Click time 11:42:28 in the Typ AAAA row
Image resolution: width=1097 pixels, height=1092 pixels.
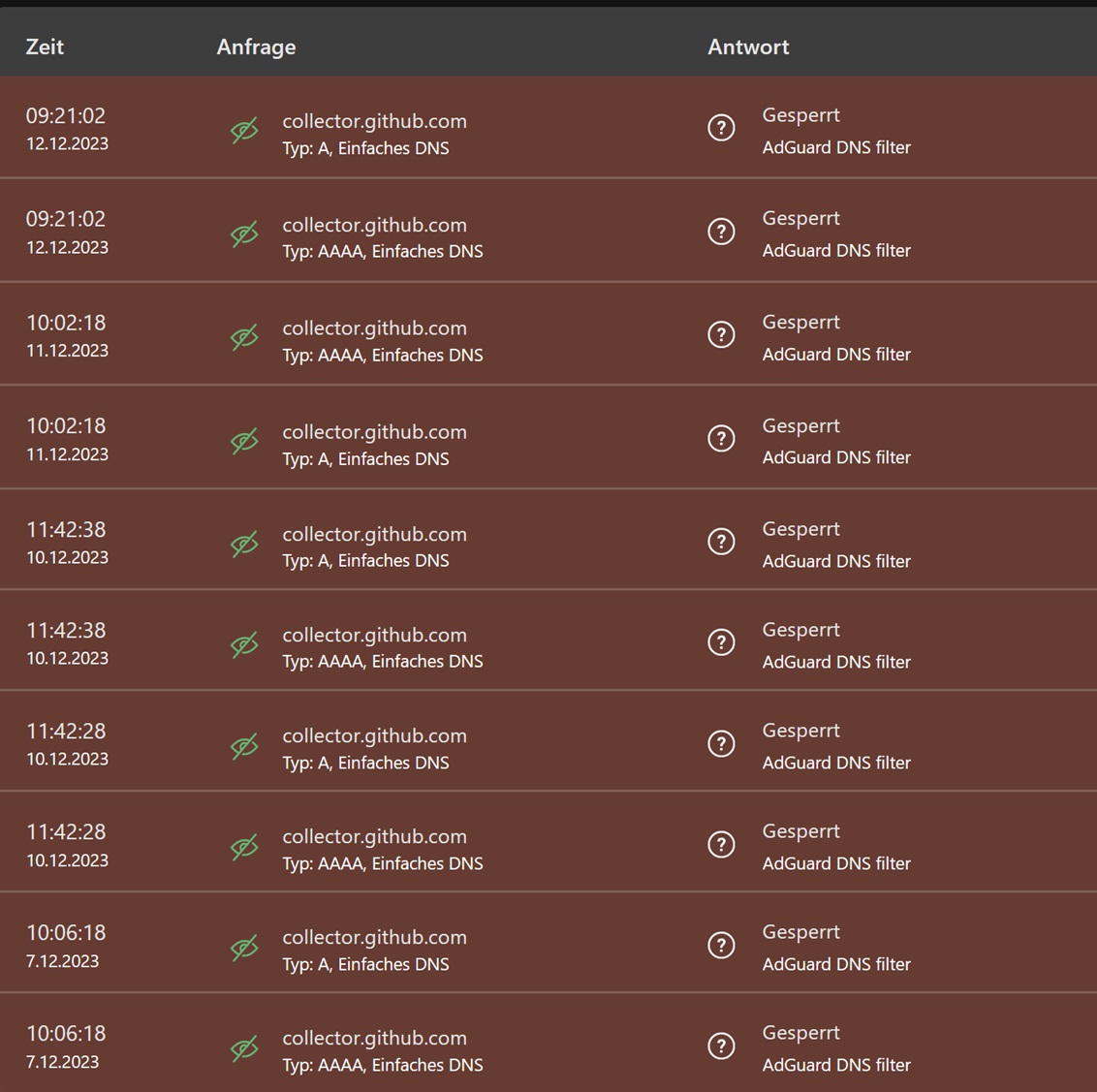click(66, 831)
